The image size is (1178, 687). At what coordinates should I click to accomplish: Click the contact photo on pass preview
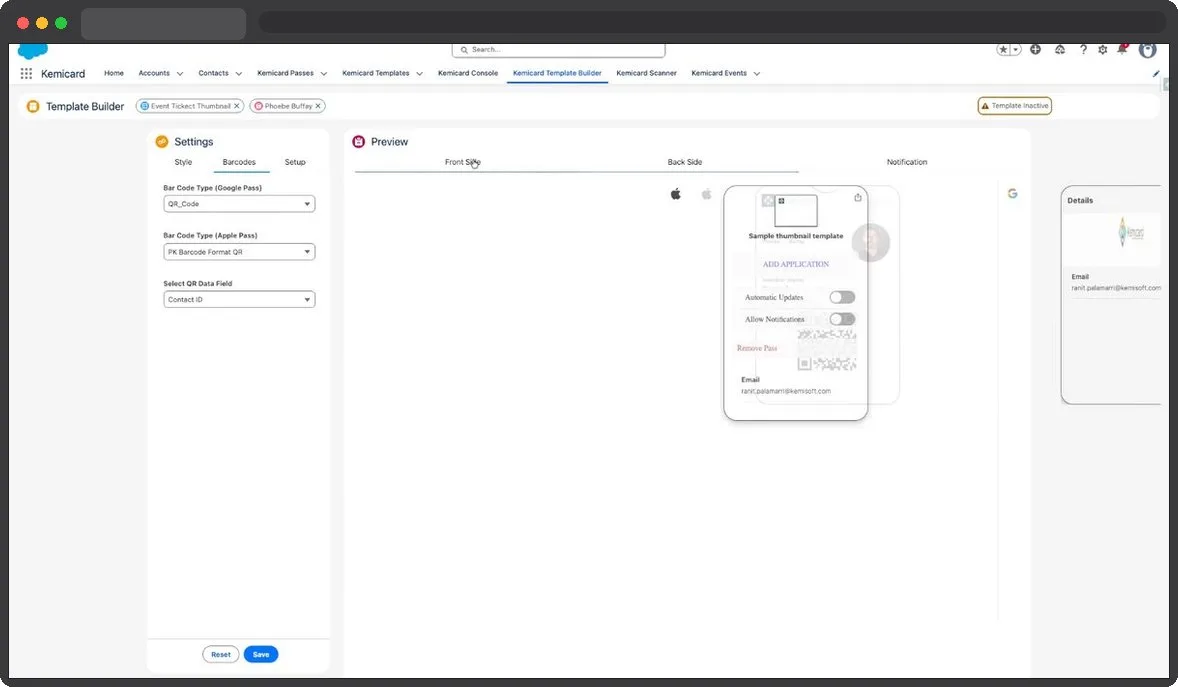(x=871, y=243)
